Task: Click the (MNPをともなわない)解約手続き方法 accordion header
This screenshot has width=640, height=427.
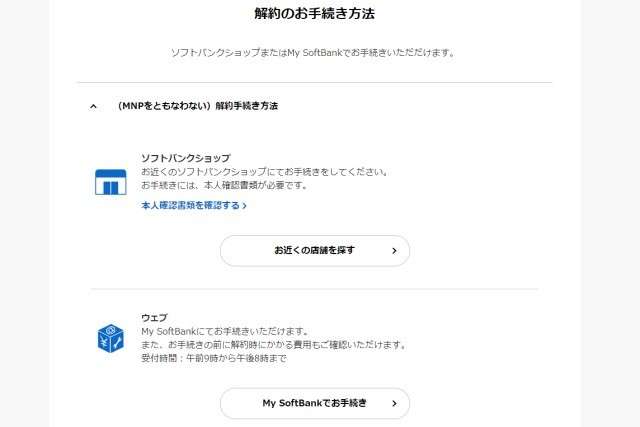Action: pyautogui.click(x=197, y=105)
